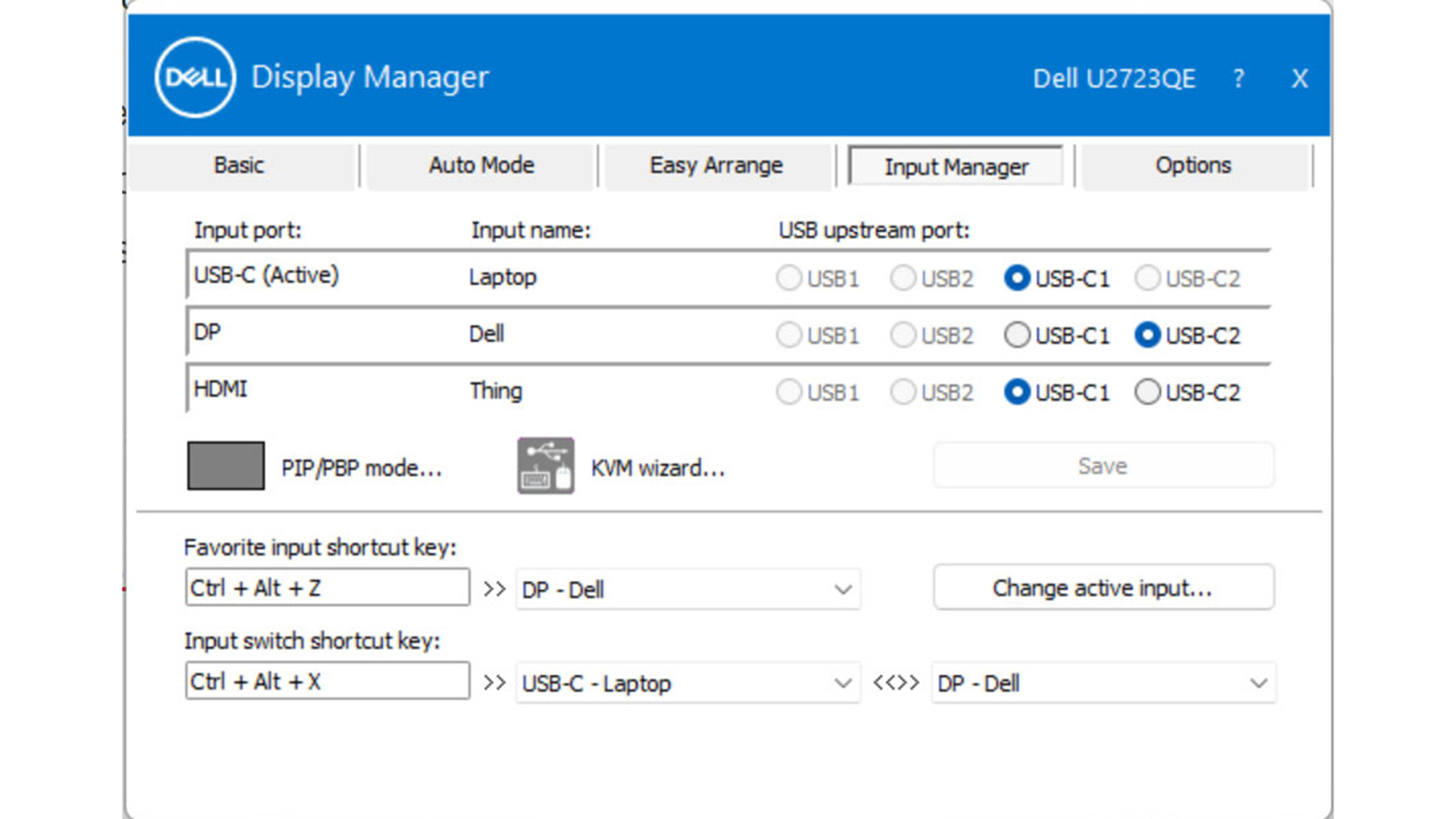Select USB1 for the HDMI Thing row
This screenshot has height=819, width=1456.
click(x=817, y=392)
